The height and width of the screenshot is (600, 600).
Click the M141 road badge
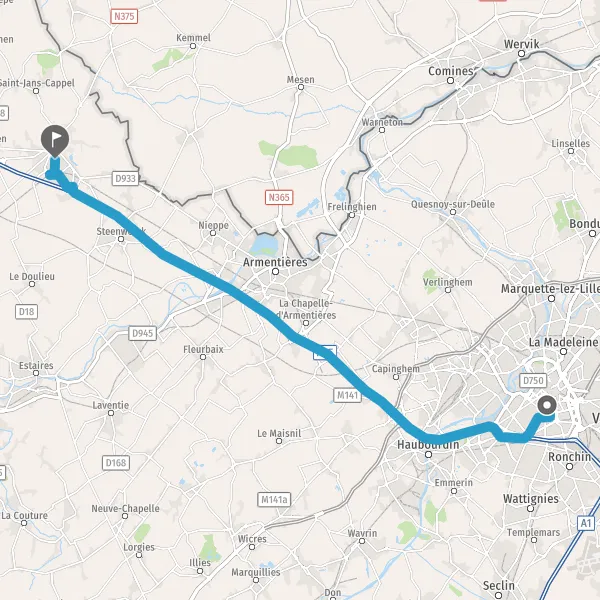pos(347,395)
